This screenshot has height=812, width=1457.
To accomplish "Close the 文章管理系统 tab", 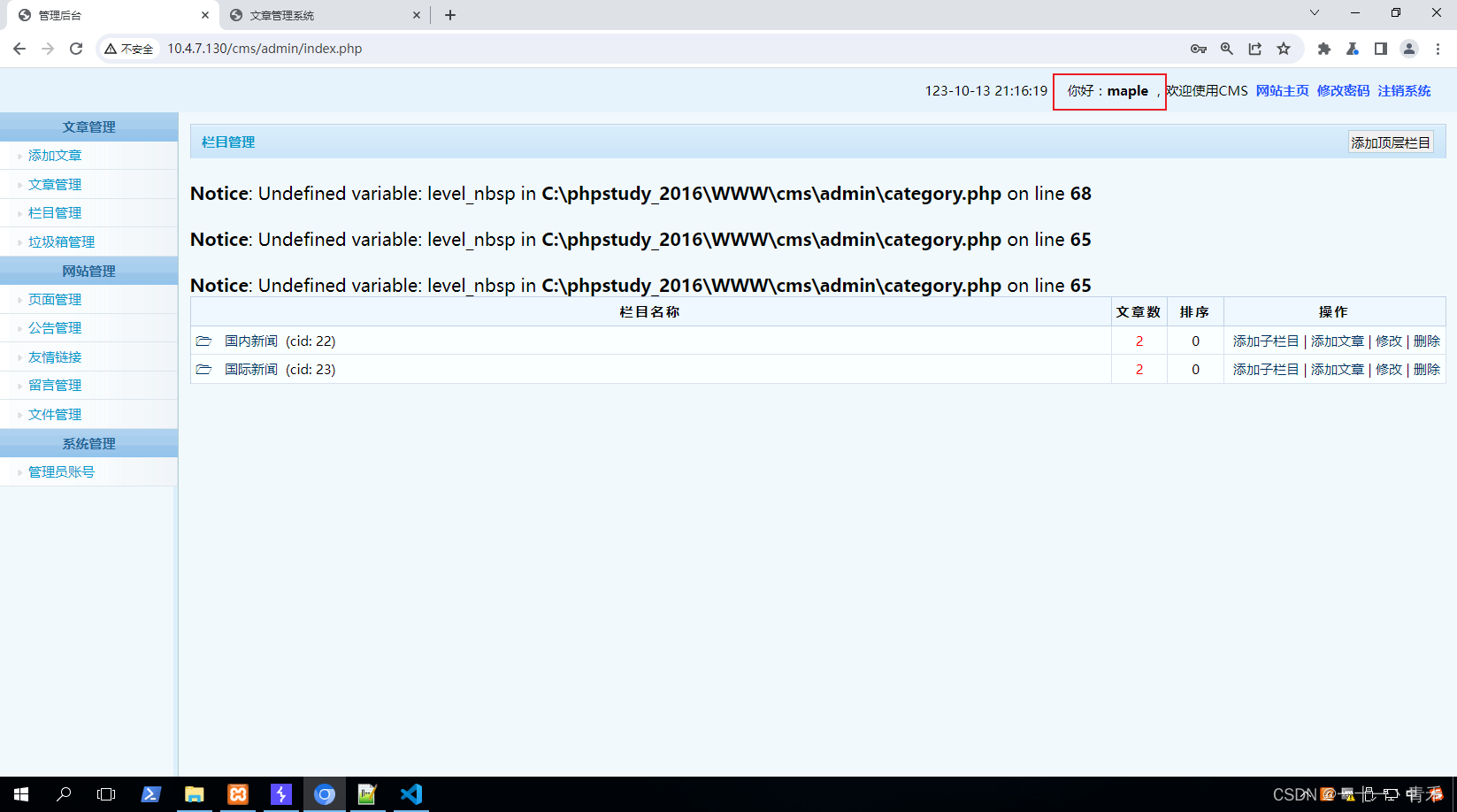I will (417, 15).
